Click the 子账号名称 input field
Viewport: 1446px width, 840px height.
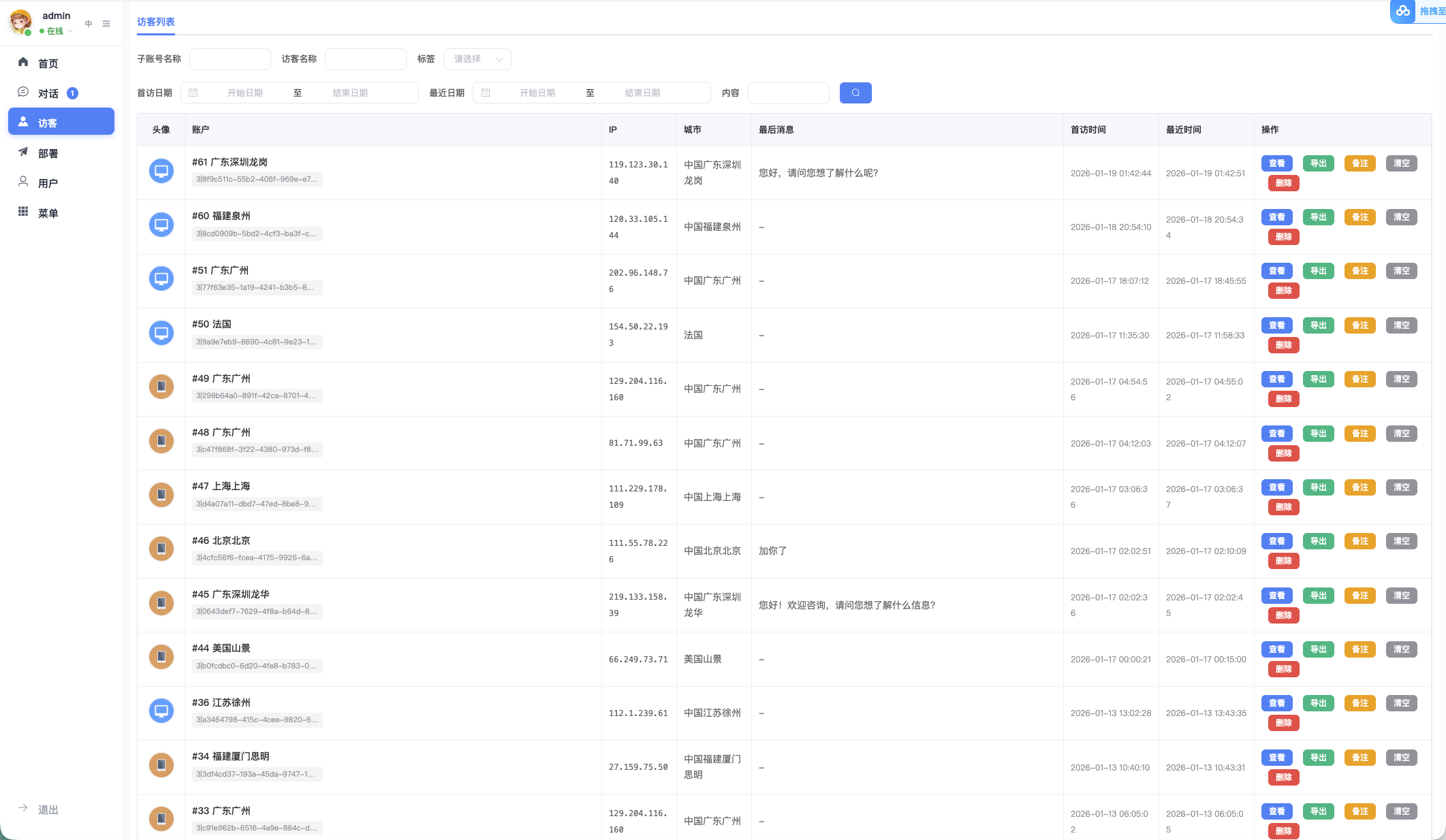230,59
